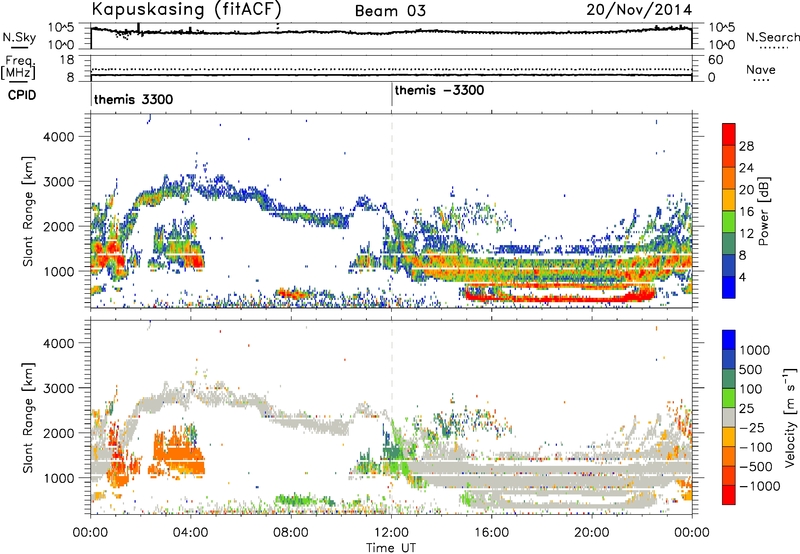800x554 pixels.
Task: Select the power panel's "Slant Range [km]" label
Action: 28,211
